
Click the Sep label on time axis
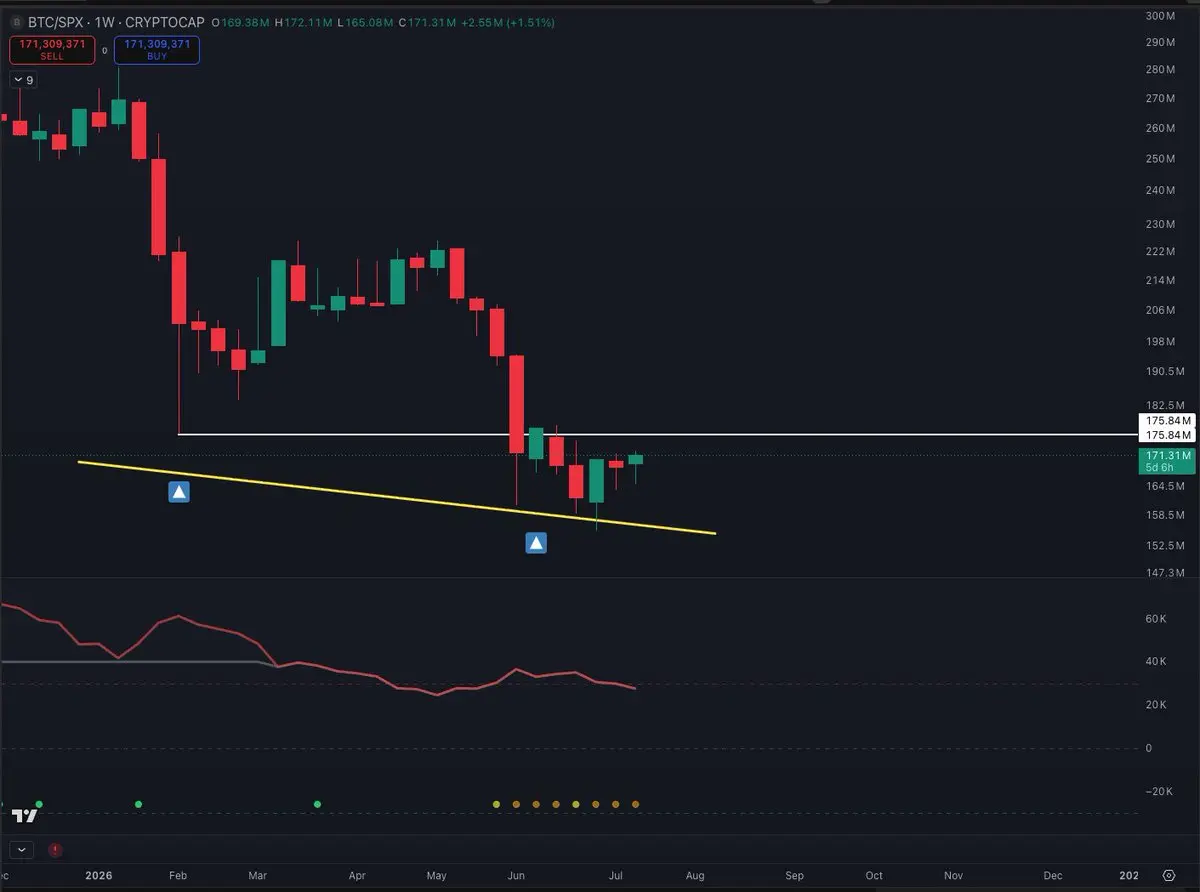794,875
